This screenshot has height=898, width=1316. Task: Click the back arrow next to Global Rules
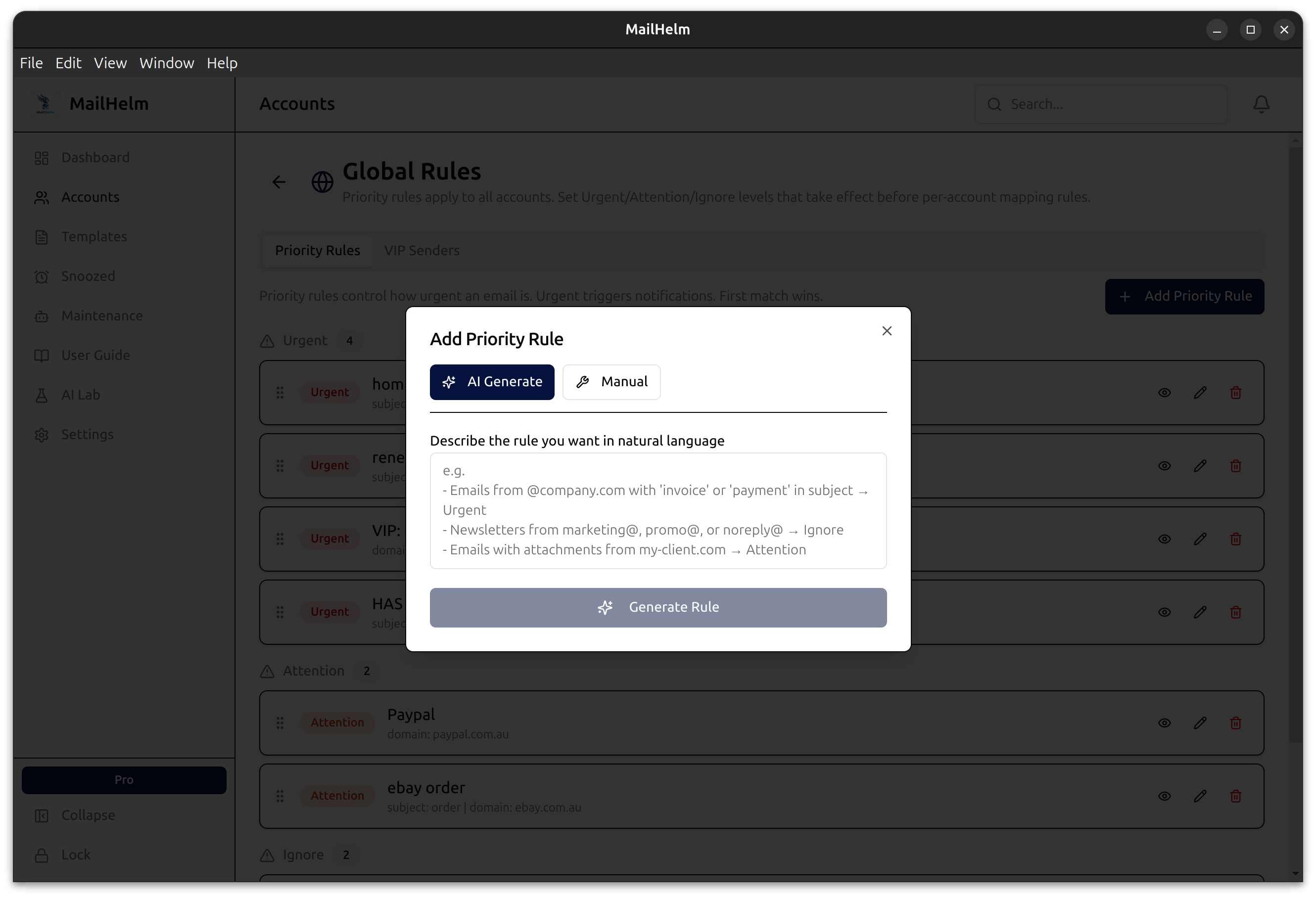(279, 182)
